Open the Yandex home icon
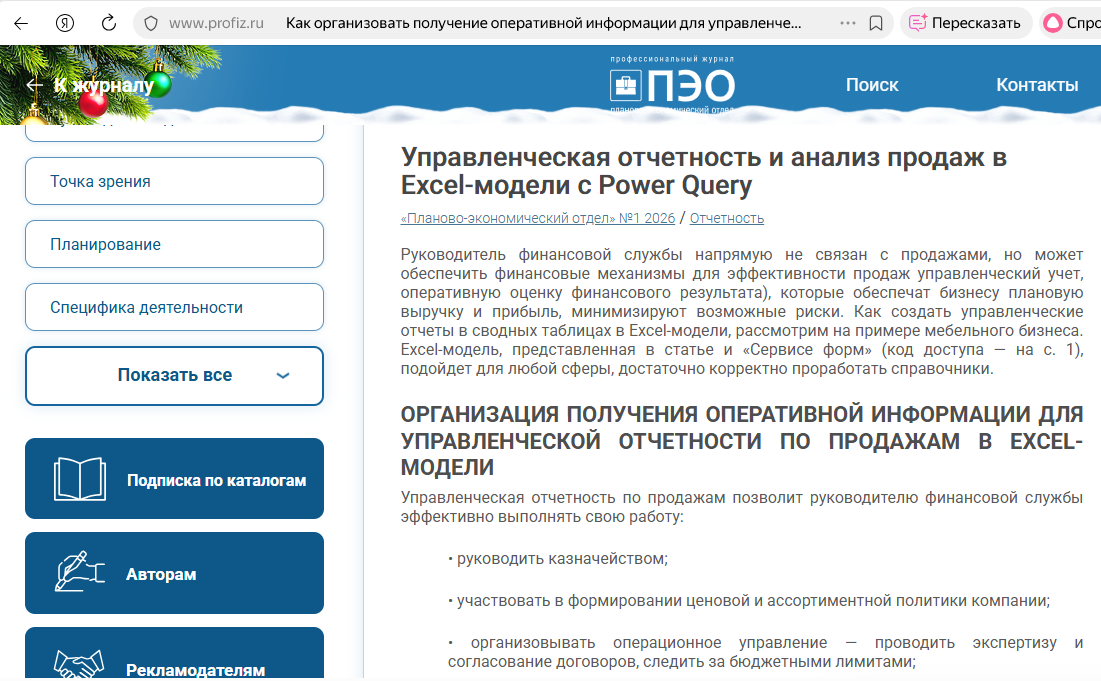This screenshot has height=681, width=1101. point(65,23)
